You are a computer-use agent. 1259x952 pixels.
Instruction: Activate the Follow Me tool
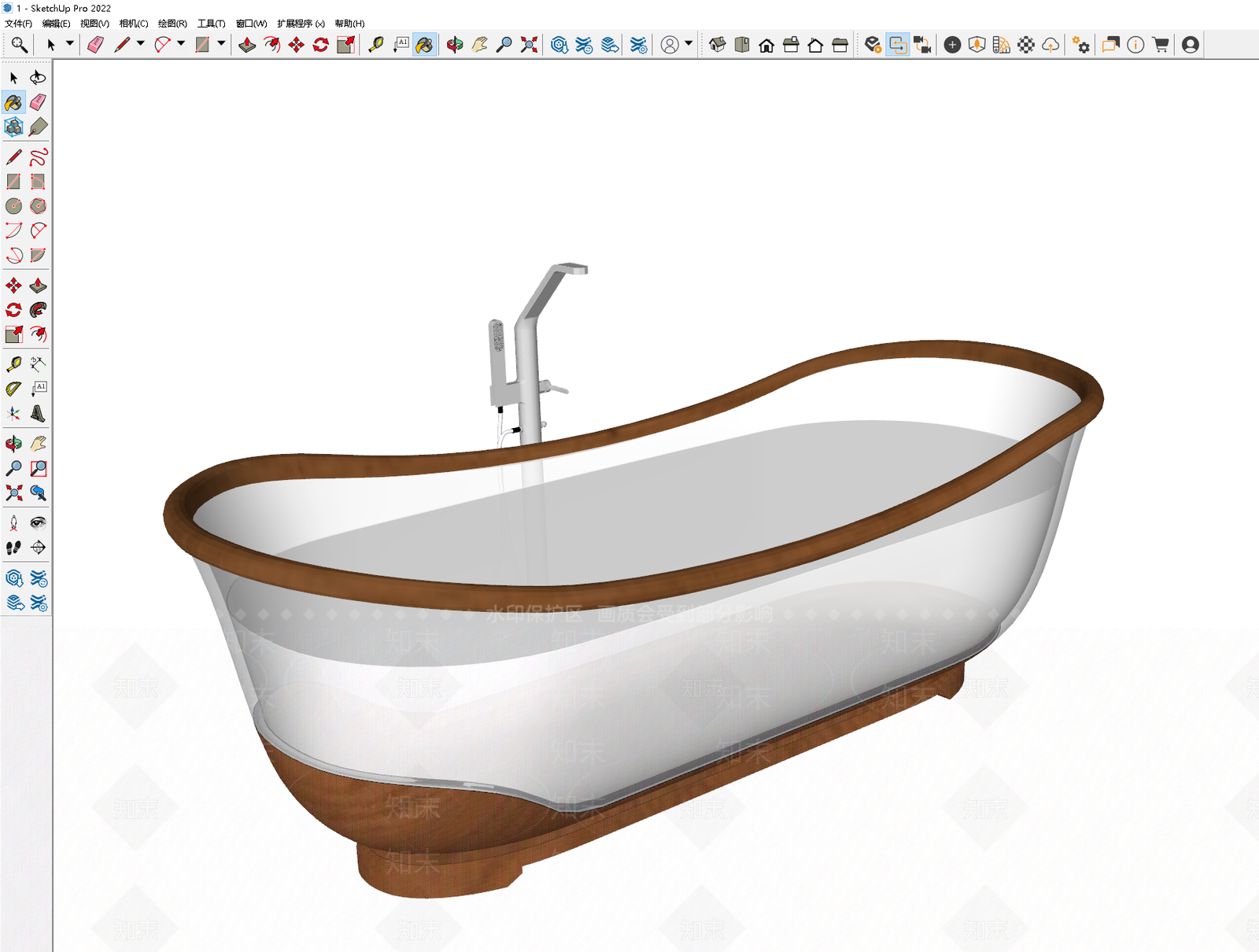[38, 310]
